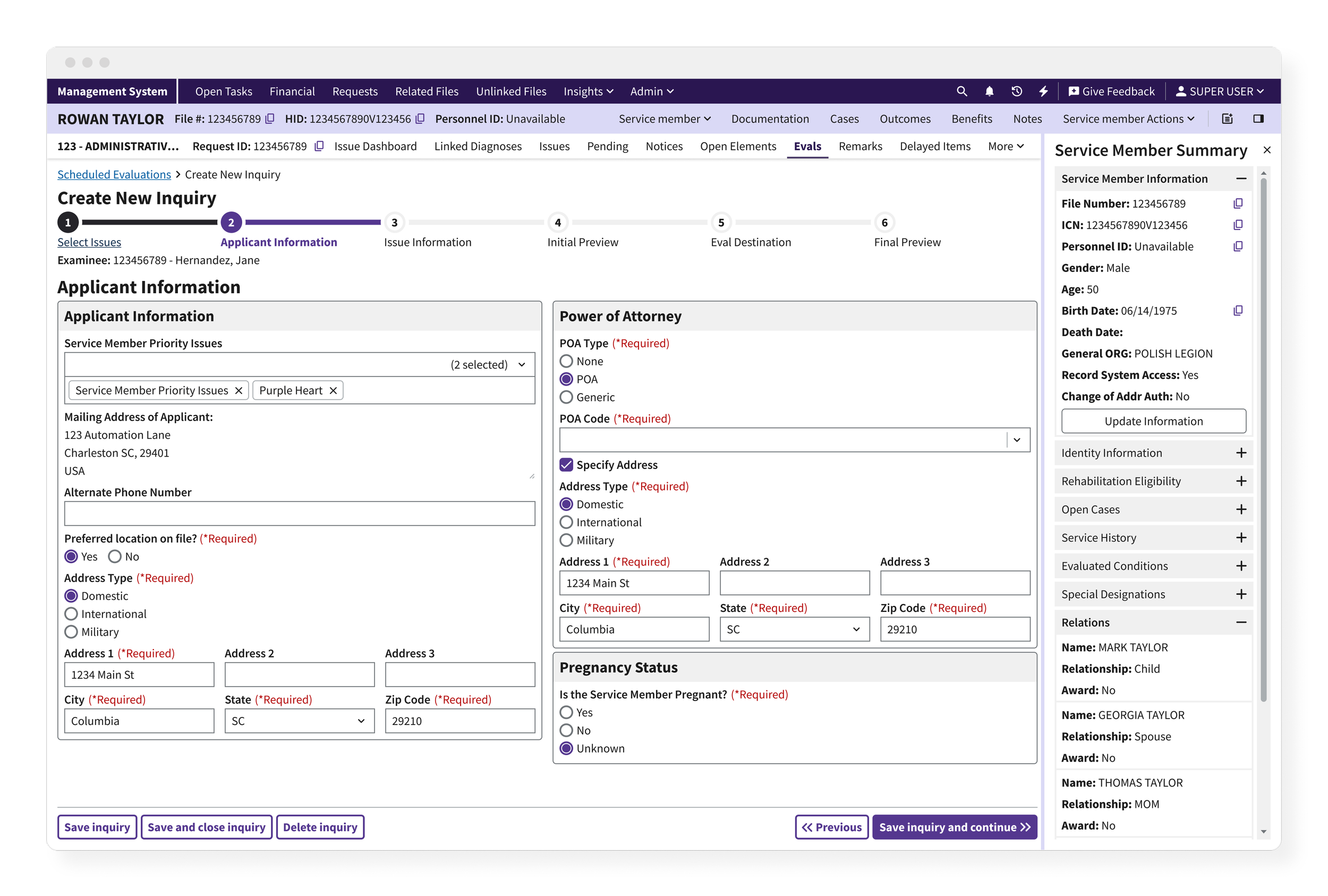Select Military in Power of Attorney Address Type

pos(566,541)
